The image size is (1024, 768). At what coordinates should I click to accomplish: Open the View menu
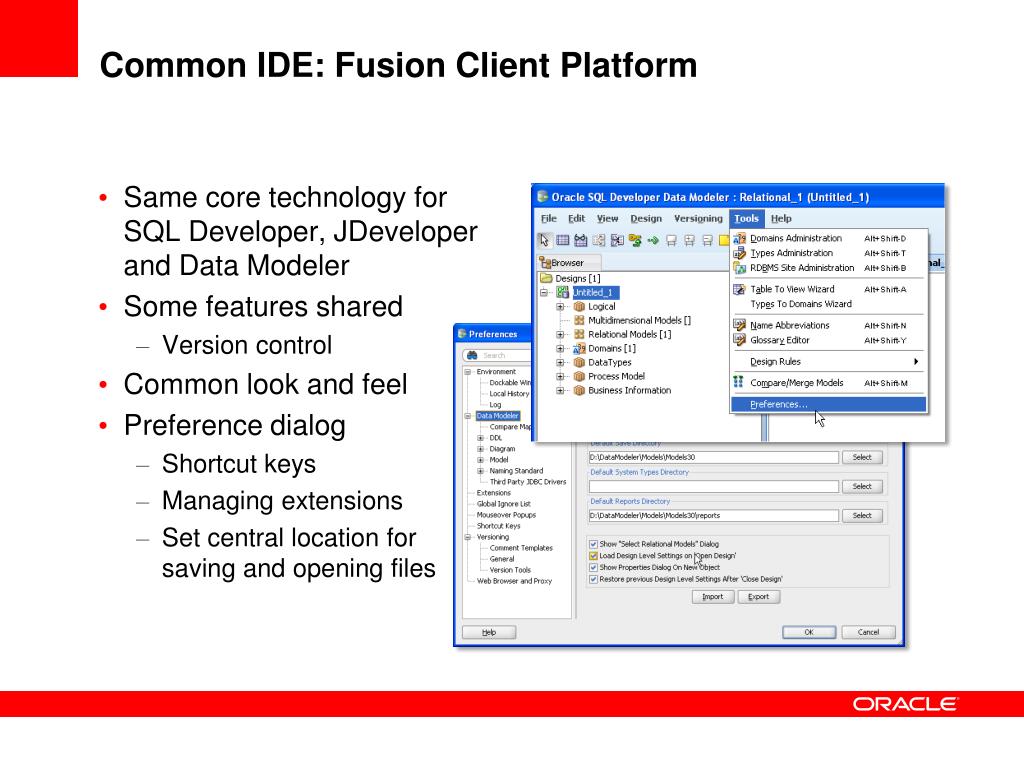(x=607, y=219)
